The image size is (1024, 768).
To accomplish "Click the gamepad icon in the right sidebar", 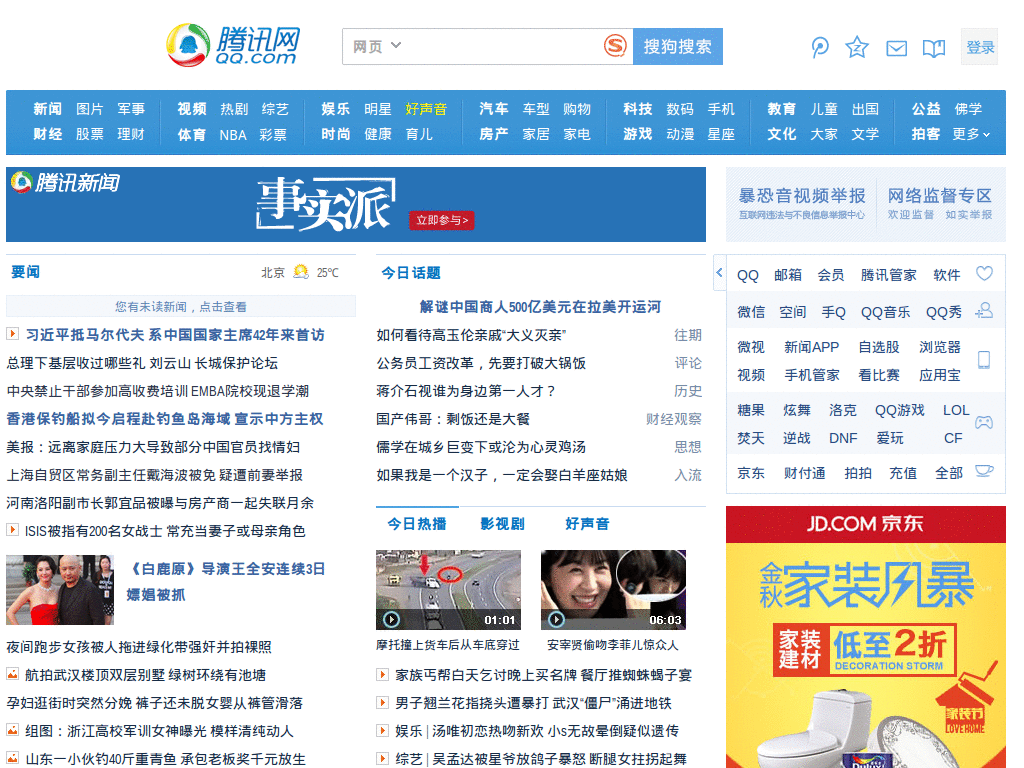I will [985, 423].
